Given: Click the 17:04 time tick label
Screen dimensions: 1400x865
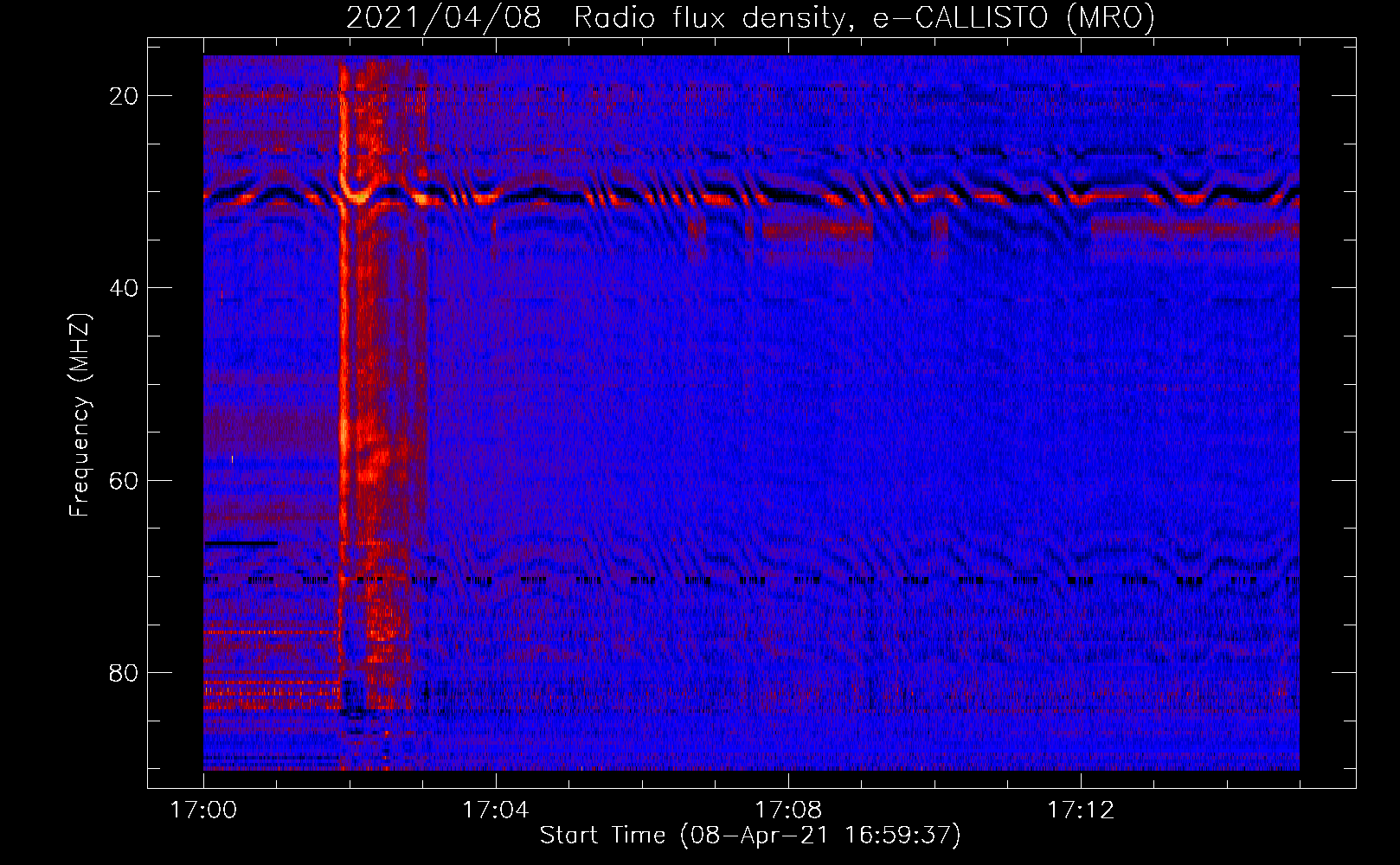Looking at the screenshot, I should 496,810.
